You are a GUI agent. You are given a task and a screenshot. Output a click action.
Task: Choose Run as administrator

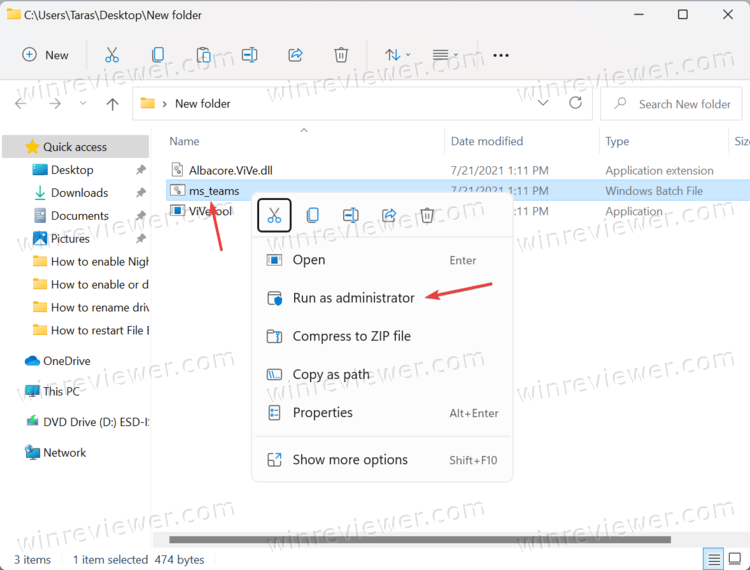pos(382,298)
